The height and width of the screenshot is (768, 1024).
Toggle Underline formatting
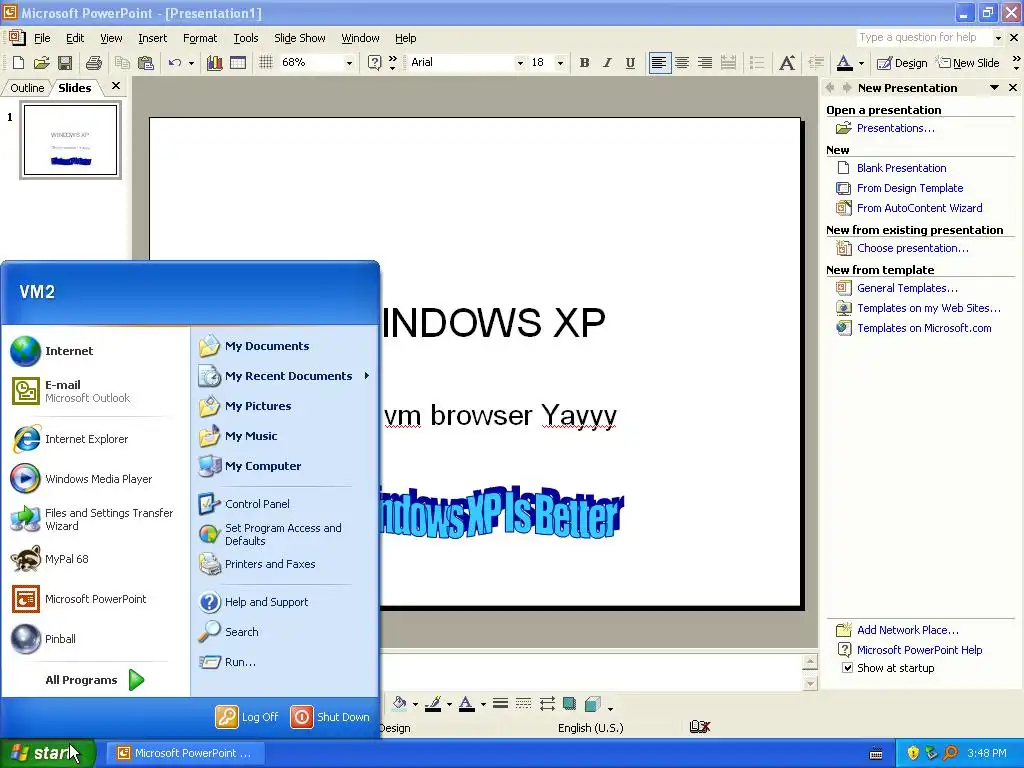[x=630, y=63]
